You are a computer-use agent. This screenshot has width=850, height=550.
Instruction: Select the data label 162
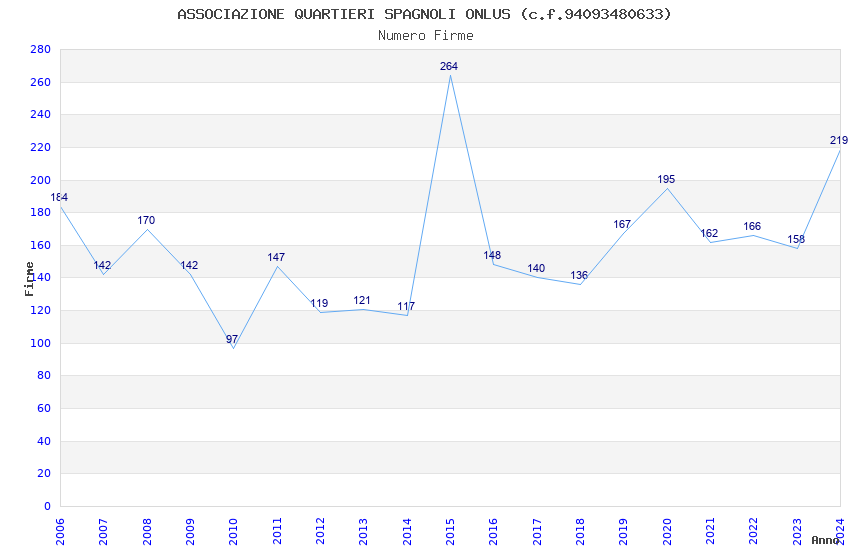[709, 232]
